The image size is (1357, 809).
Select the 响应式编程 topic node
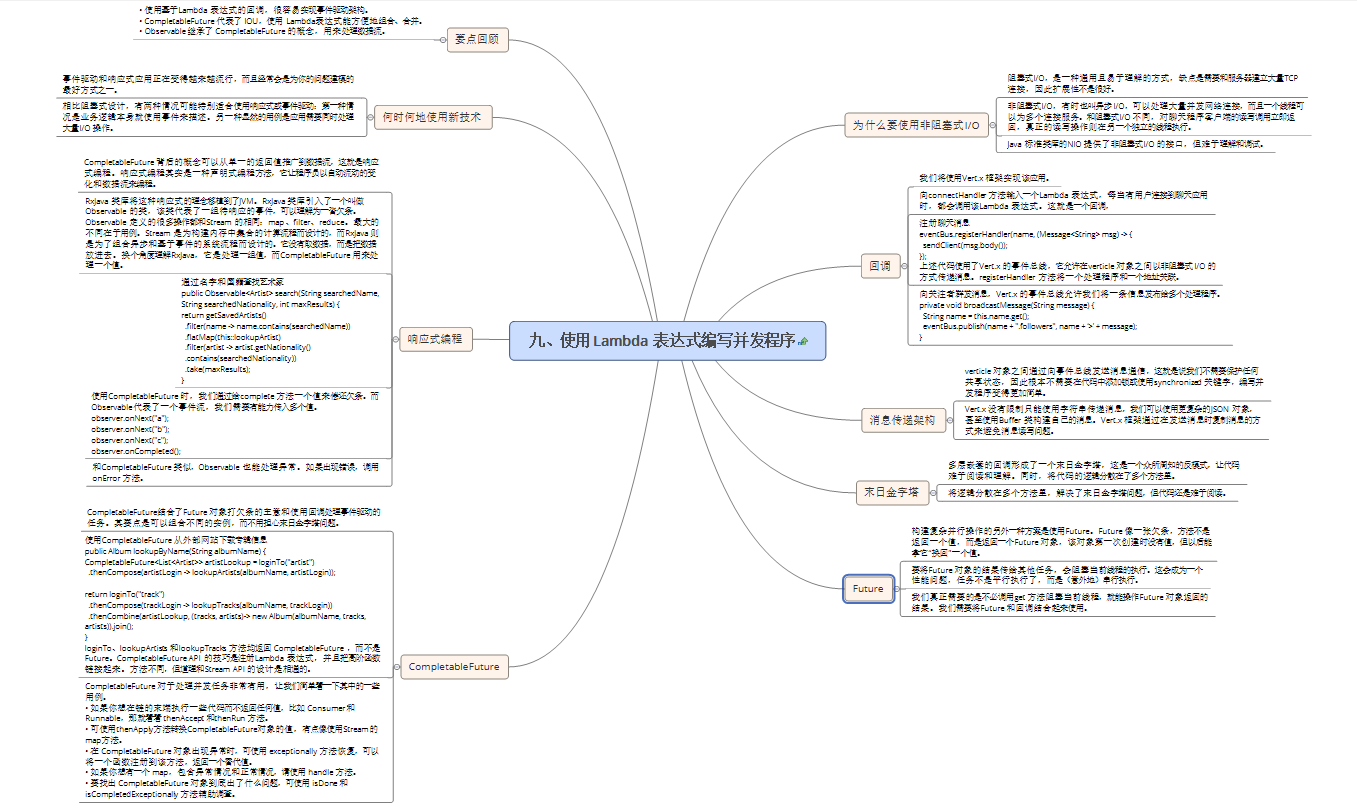coord(435,338)
